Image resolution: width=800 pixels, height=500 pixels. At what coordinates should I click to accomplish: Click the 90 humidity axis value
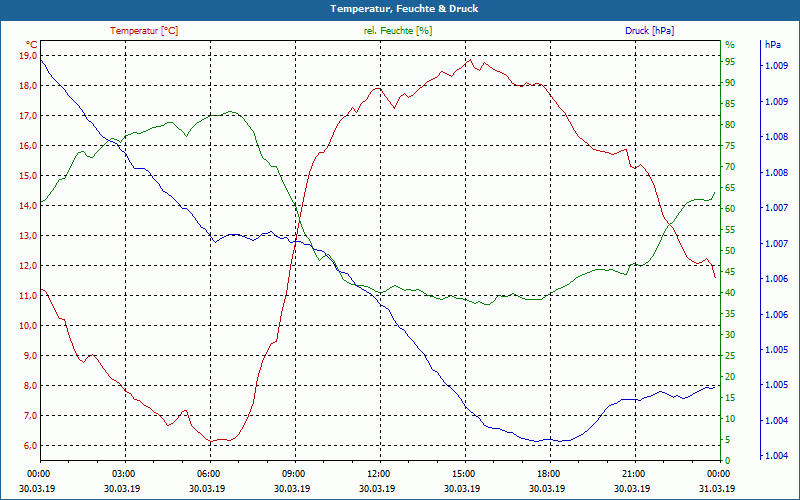pyautogui.click(x=730, y=83)
